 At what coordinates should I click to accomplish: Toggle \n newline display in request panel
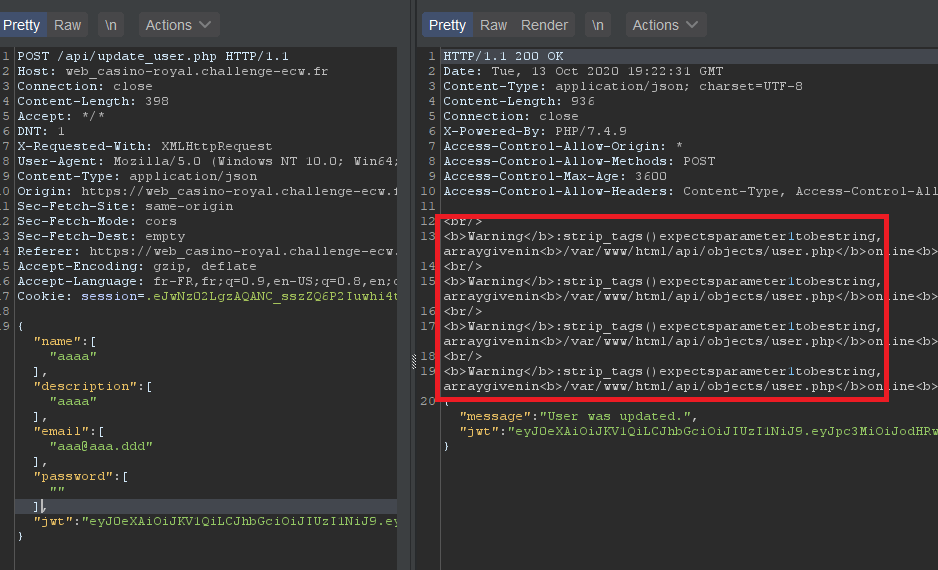point(111,25)
